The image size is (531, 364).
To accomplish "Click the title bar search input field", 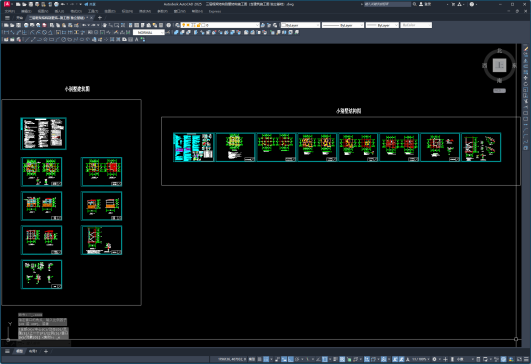I will click(387, 4).
